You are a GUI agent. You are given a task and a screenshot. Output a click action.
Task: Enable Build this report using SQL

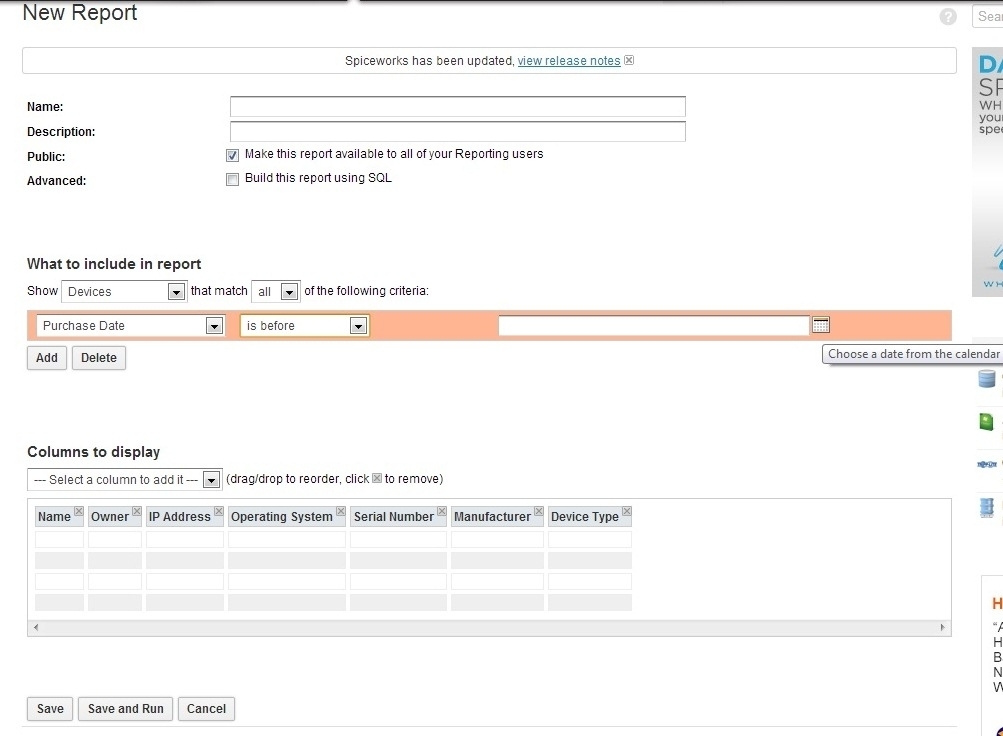click(232, 178)
